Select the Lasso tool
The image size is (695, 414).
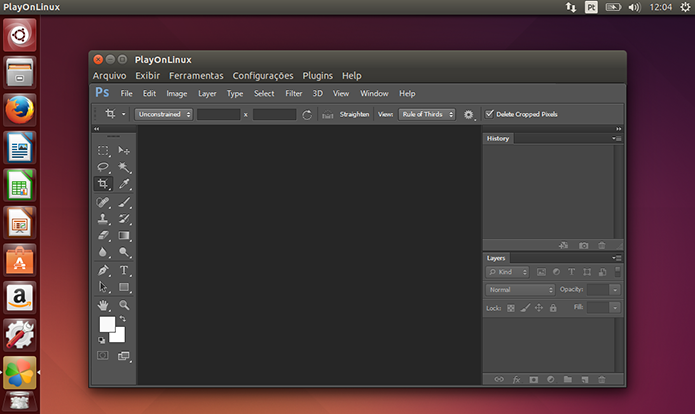coord(103,167)
